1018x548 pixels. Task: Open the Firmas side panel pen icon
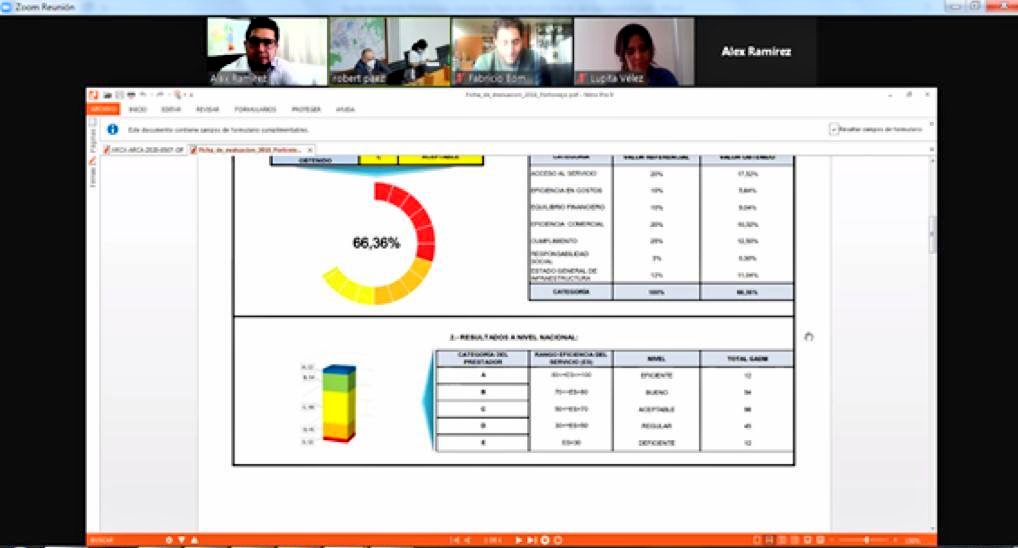93,161
